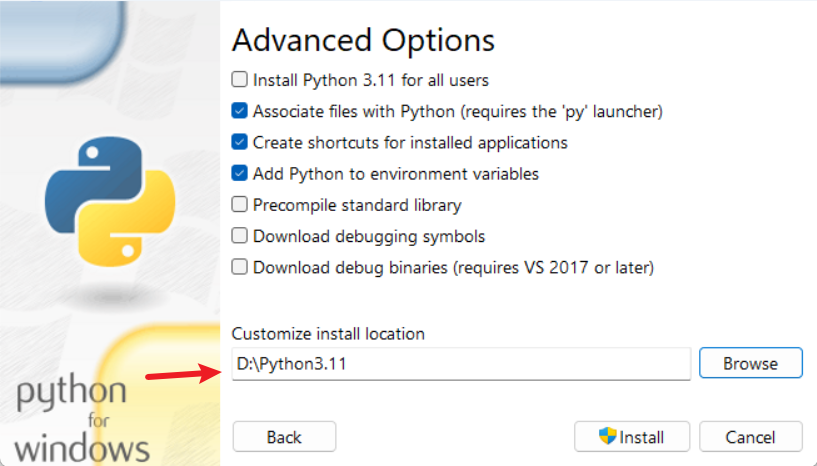The image size is (817, 466).
Task: Go Back to the previous installer page
Action: point(284,437)
